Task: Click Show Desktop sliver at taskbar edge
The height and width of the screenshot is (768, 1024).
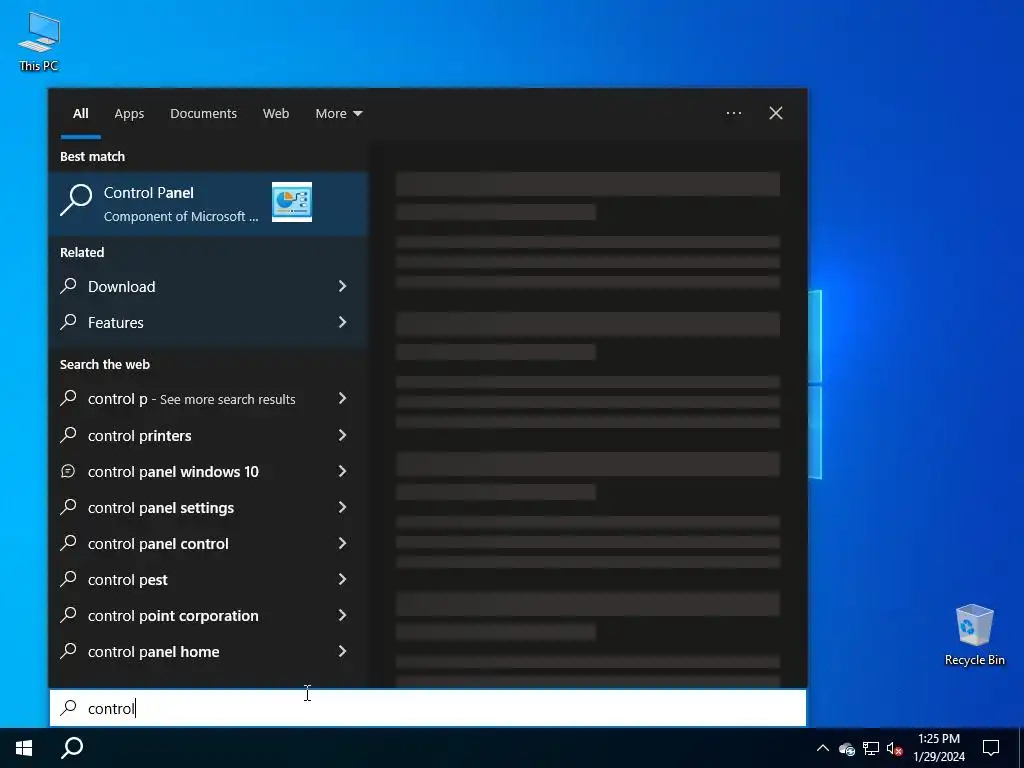Action: pyautogui.click(x=1021, y=748)
